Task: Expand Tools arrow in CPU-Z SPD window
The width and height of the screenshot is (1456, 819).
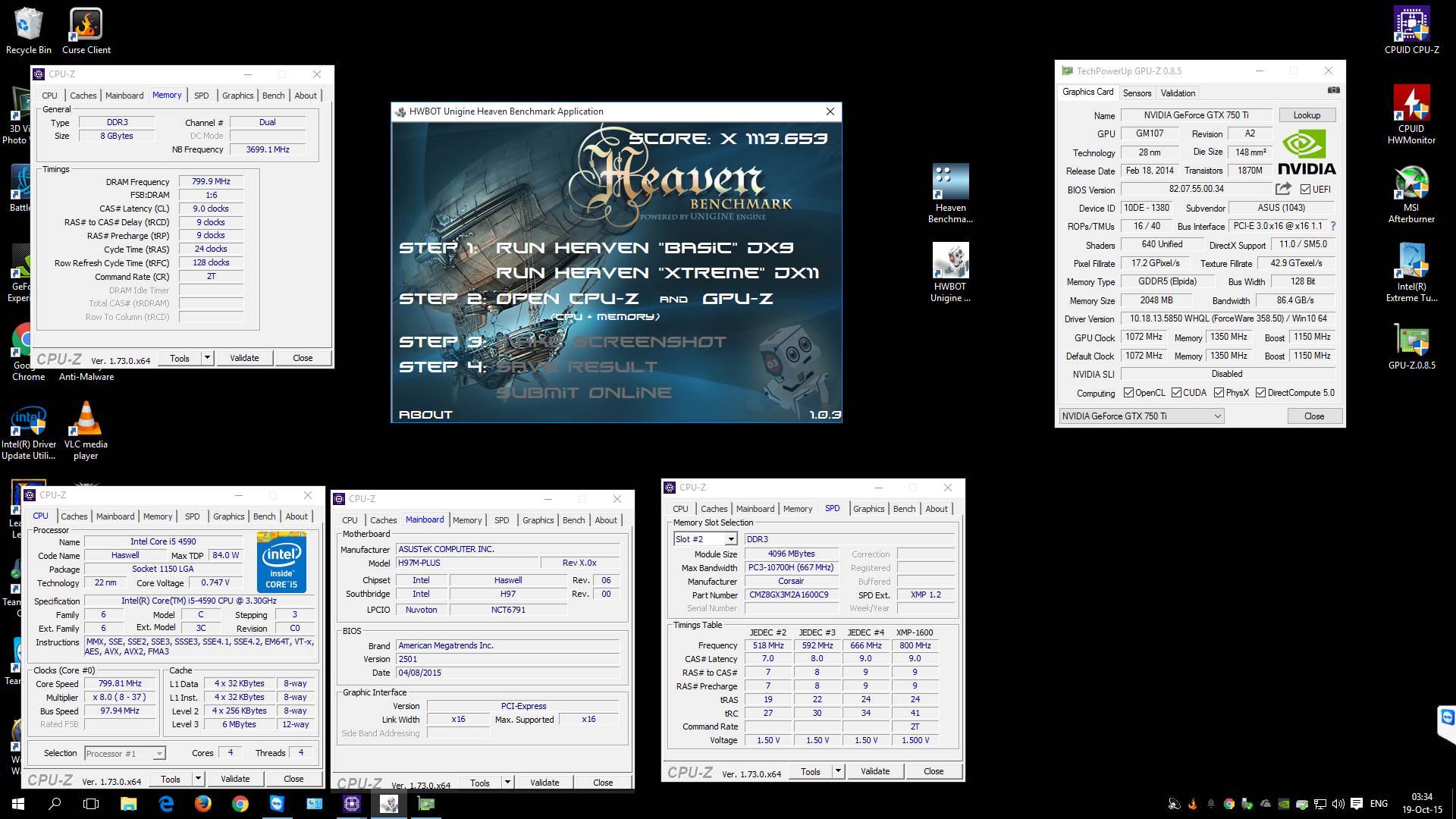Action: pos(838,771)
